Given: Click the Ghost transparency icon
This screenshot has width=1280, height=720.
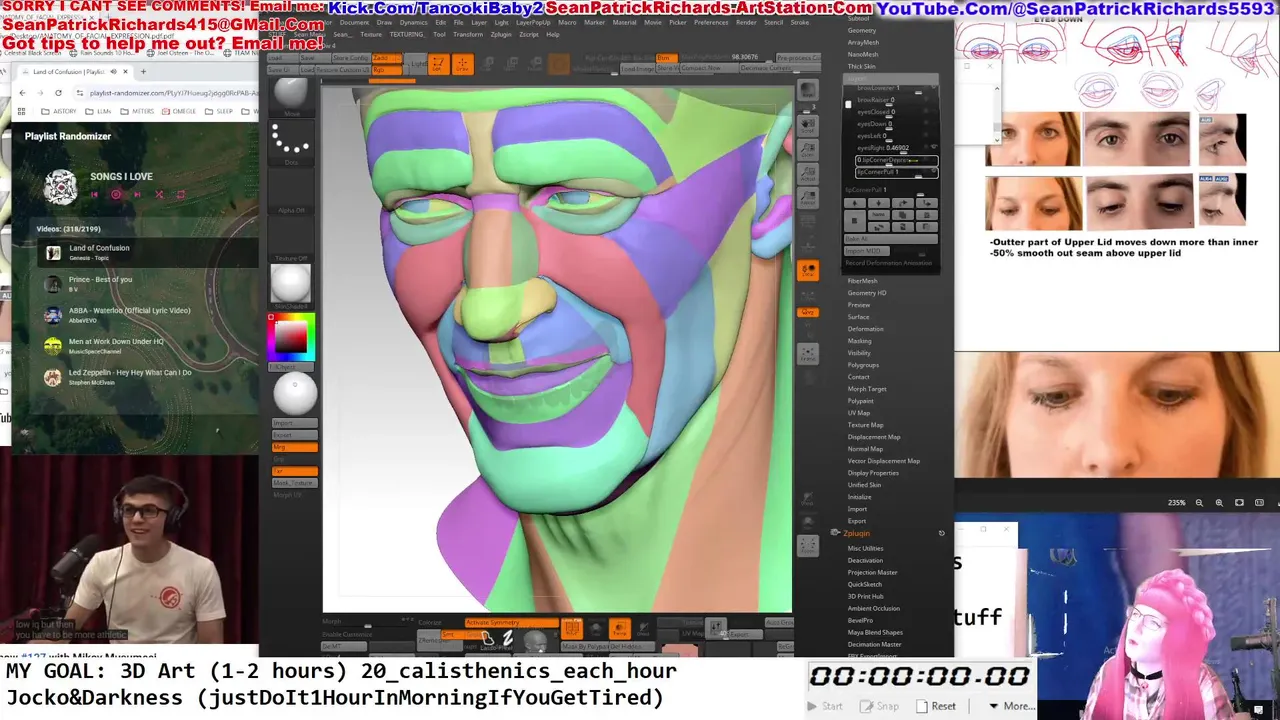Looking at the screenshot, I should click(644, 628).
